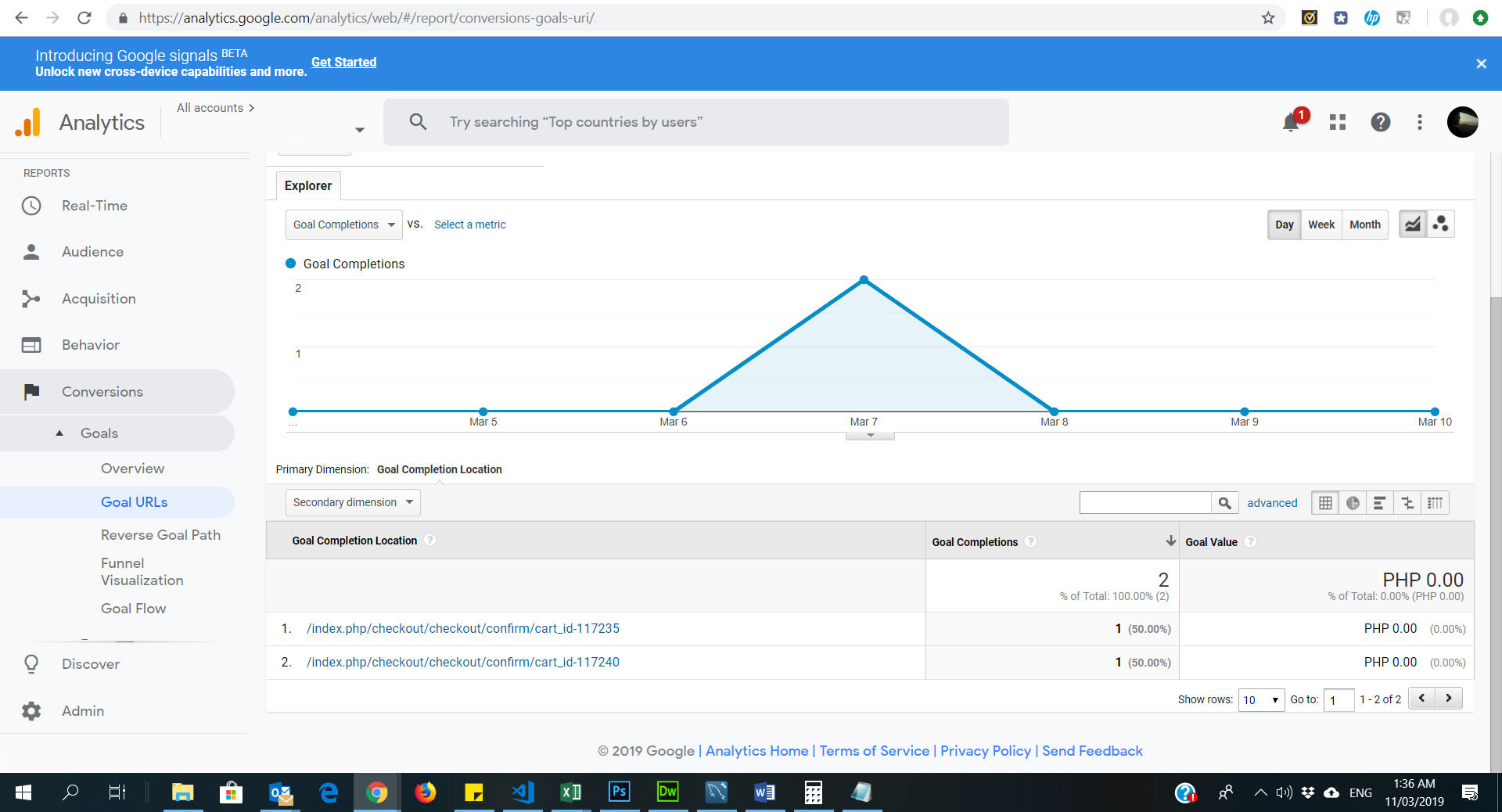
Task: Open Excel from the taskbar
Action: coord(570,792)
